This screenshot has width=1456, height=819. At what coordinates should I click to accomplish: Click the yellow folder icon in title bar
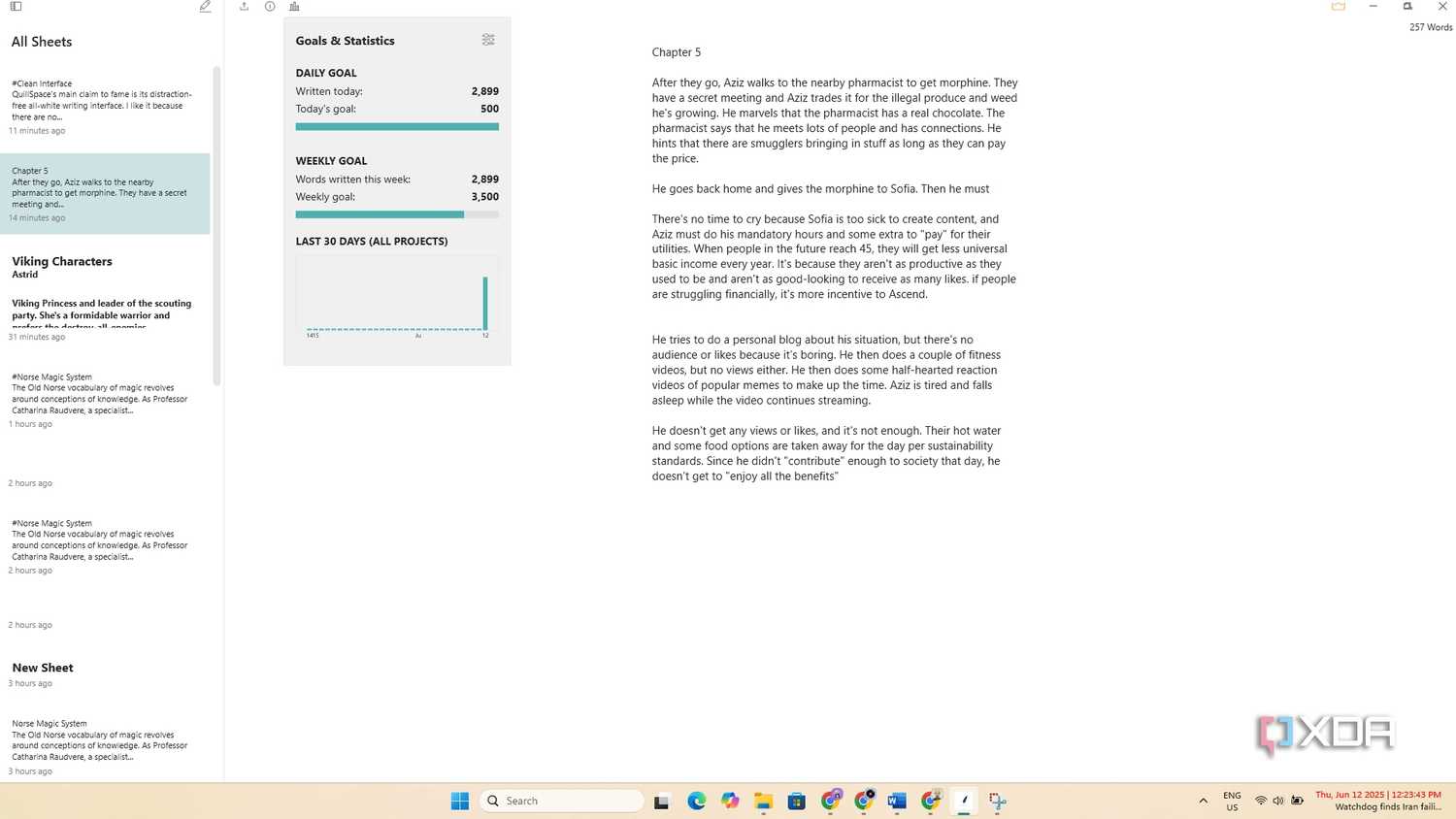pos(1339,7)
